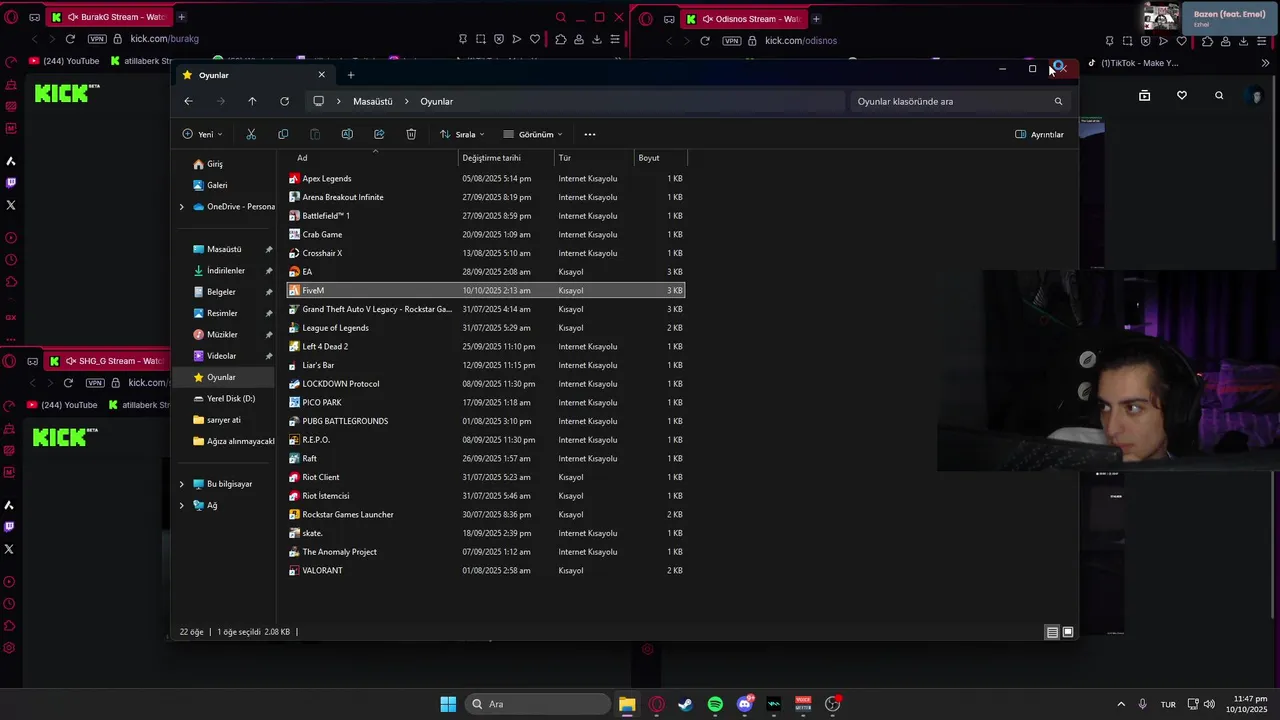Click the Rename icon in Explorer toolbar

[347, 134]
